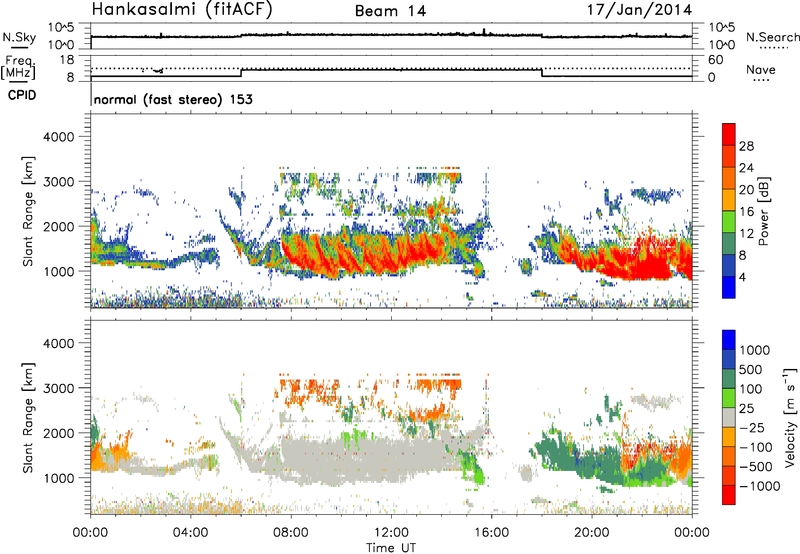Click the CPID label
Screen dimensions: 800x554
pyautogui.click(x=22, y=95)
